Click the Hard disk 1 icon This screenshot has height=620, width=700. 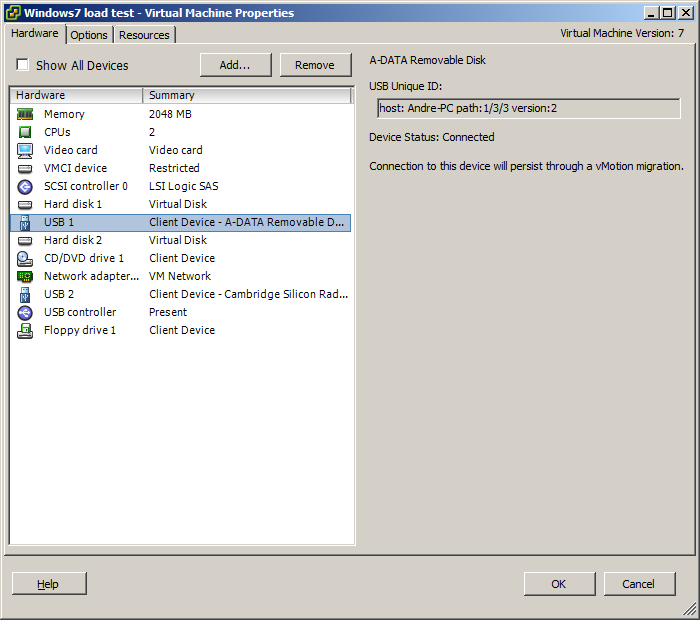pos(25,205)
